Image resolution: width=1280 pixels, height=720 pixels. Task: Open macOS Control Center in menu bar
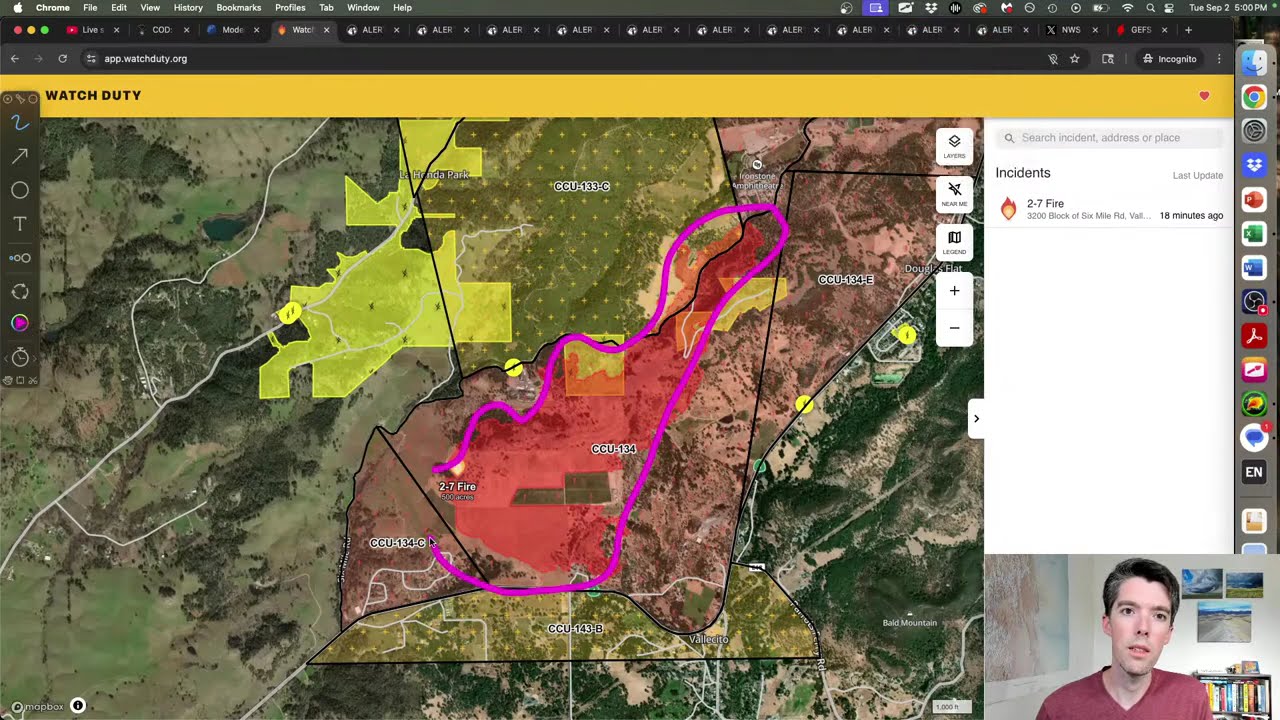point(1169,8)
